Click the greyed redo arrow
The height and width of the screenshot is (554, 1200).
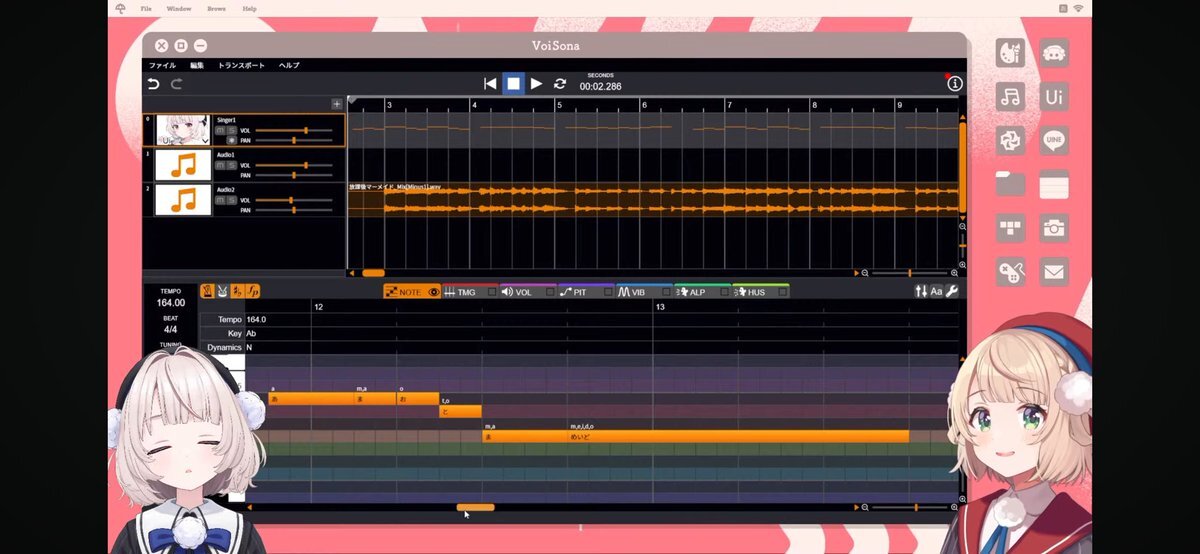coord(177,84)
